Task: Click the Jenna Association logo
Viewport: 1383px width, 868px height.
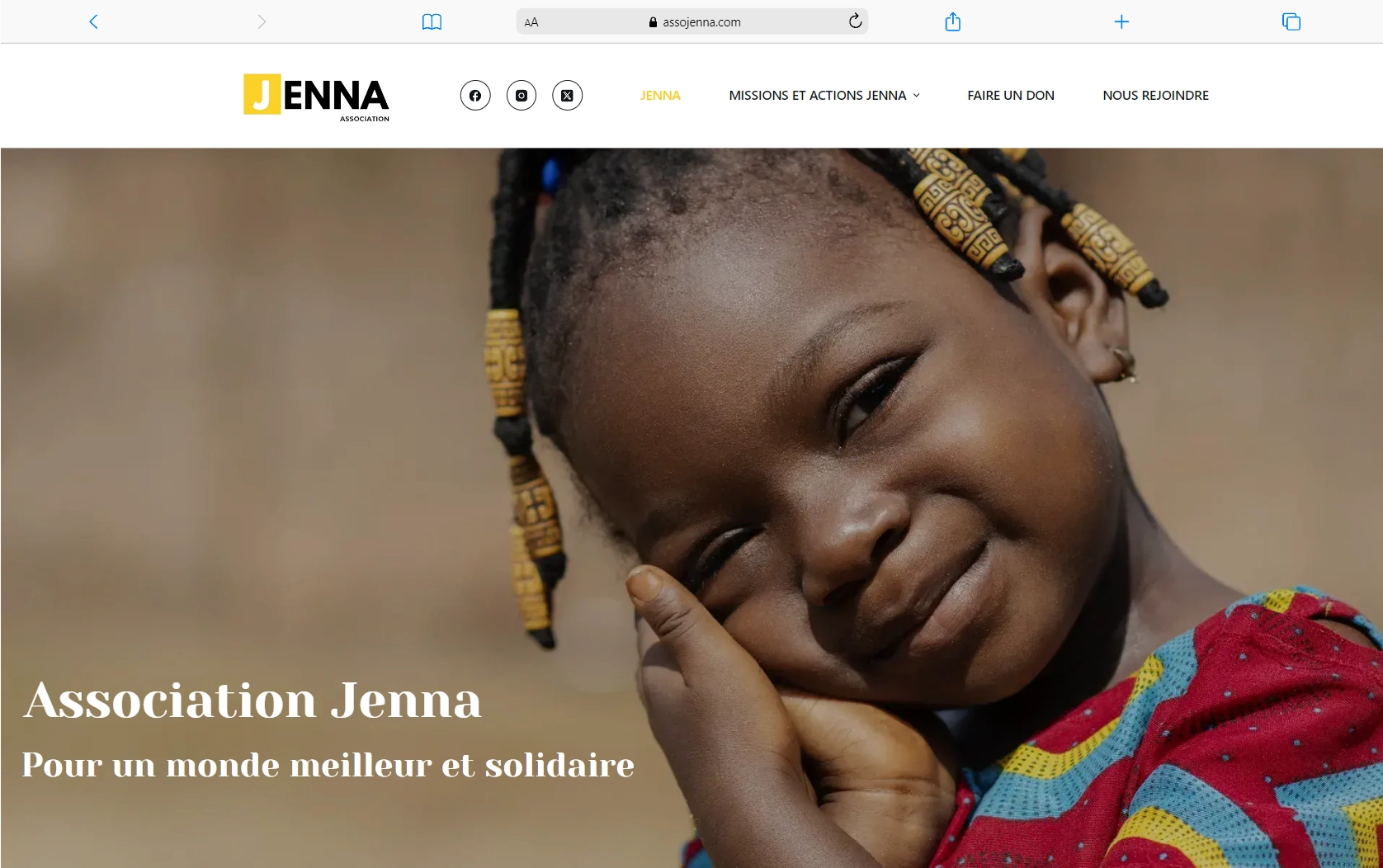Action: coord(316,97)
